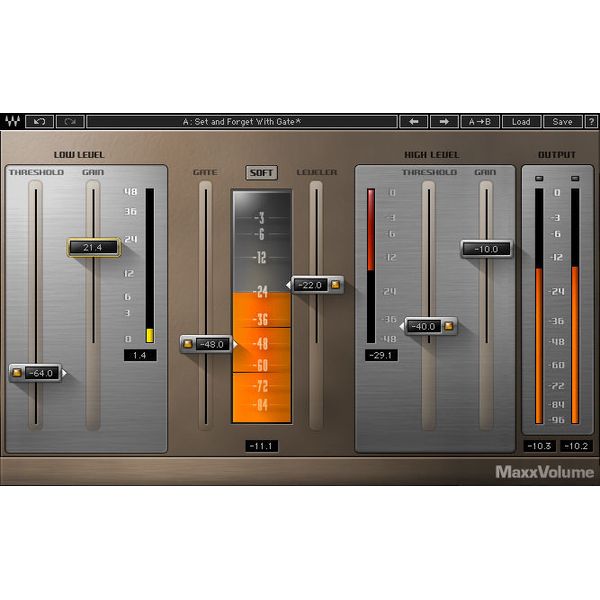Click the High Level Gain slider handle -10.0
Viewport: 600px width, 600px height.
(x=486, y=249)
